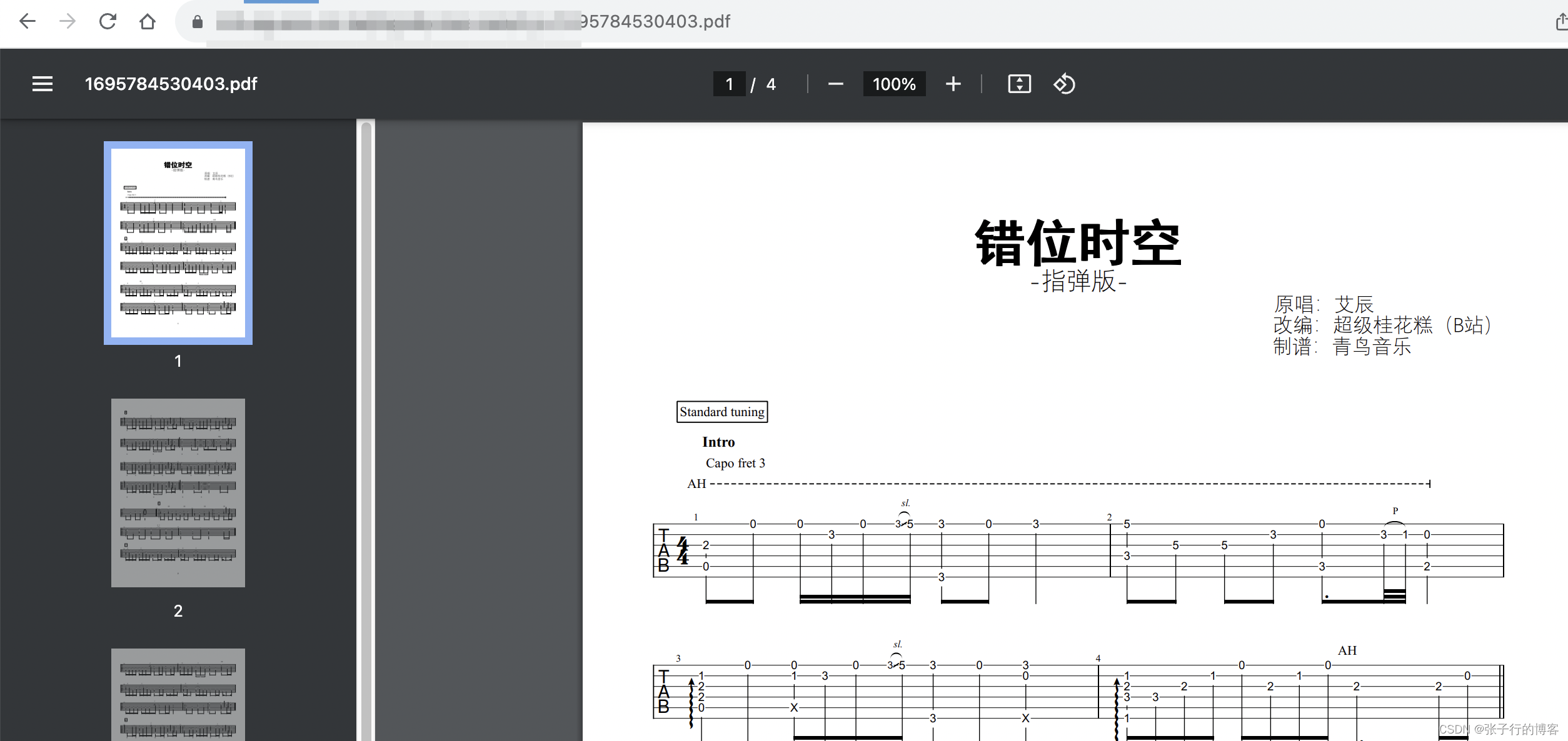Viewport: 1568px width, 741px height.
Task: Select page 1 thumbnail
Action: 178,243
